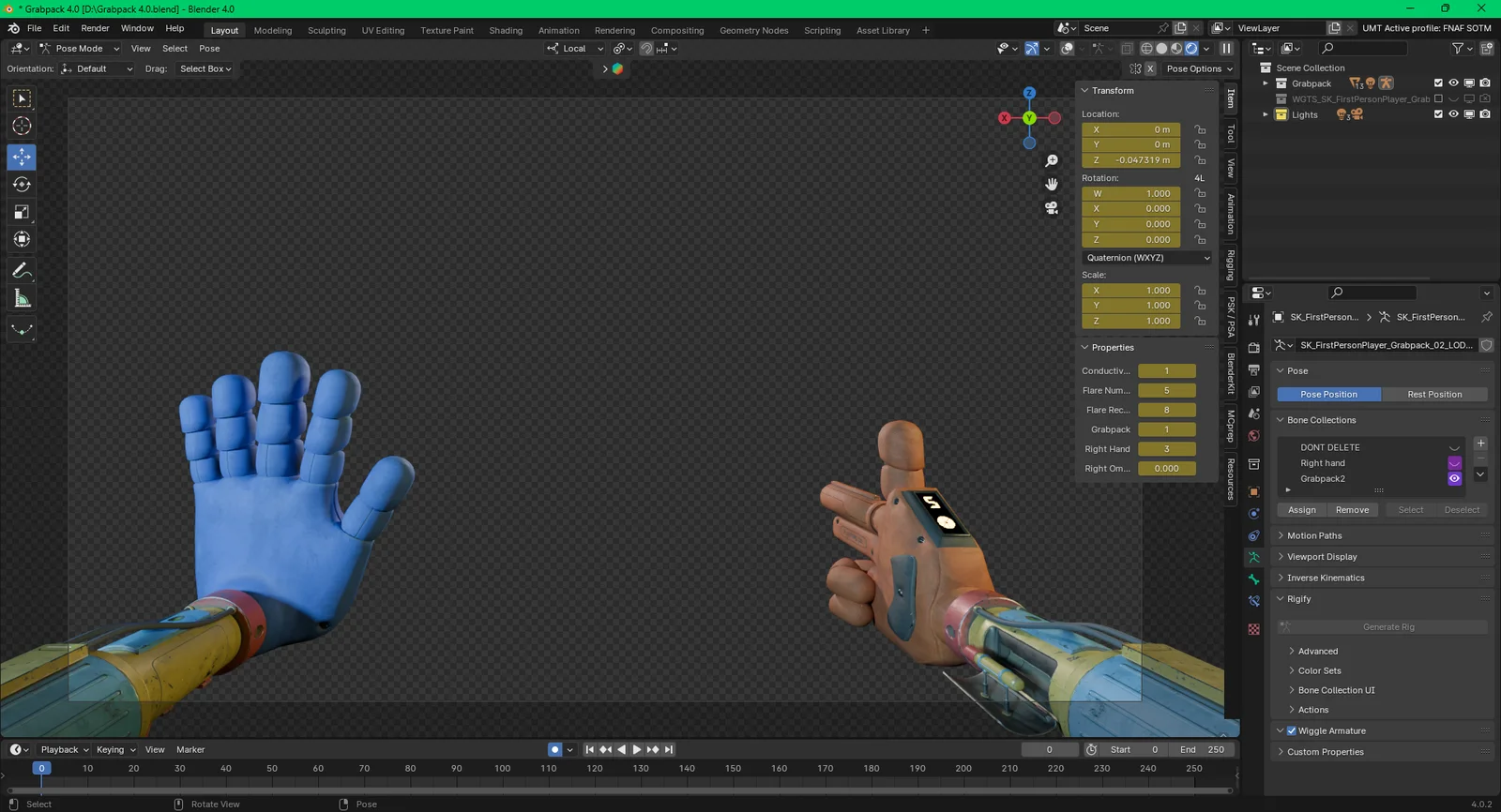
Task: Open the Object properties tab icon
Action: pos(1254,491)
